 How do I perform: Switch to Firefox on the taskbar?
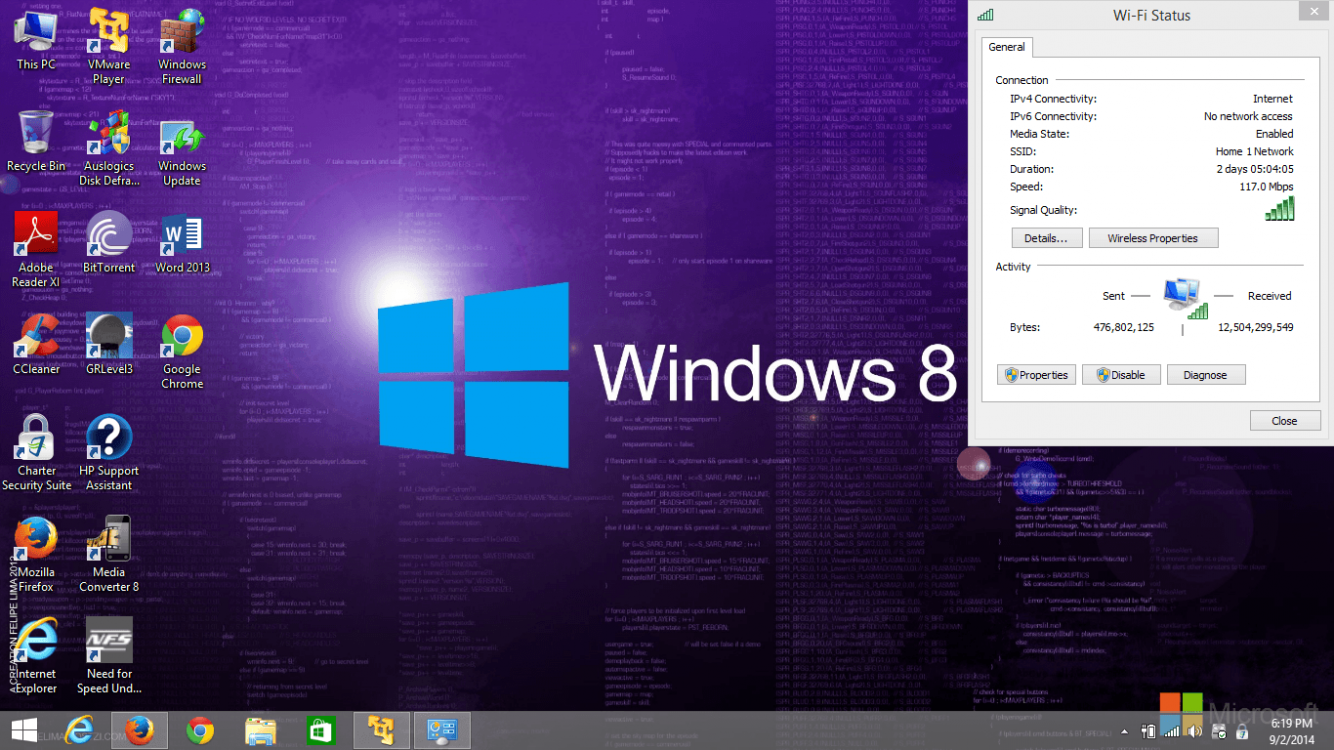click(x=139, y=731)
